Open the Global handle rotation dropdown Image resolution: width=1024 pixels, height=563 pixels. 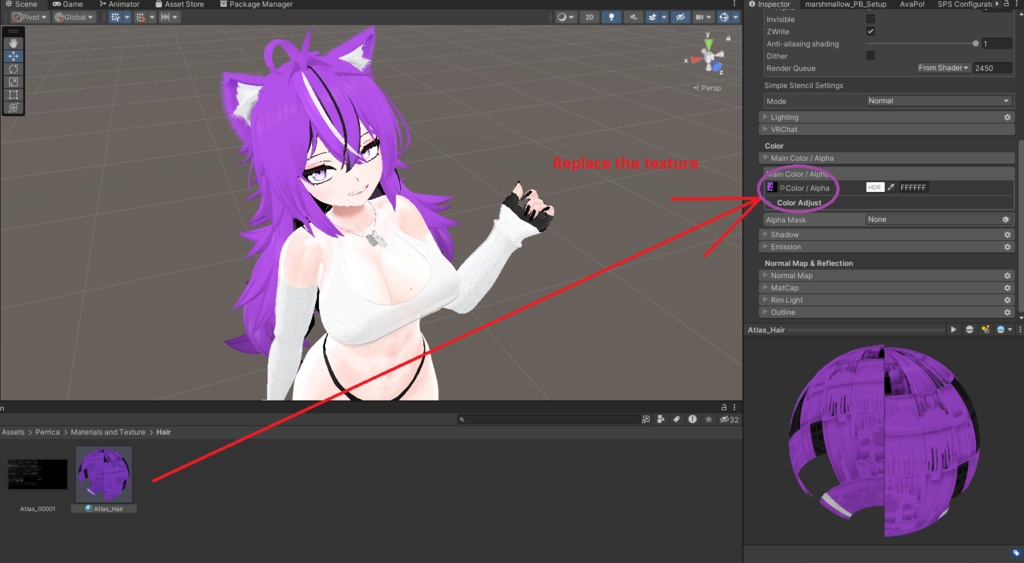74,17
